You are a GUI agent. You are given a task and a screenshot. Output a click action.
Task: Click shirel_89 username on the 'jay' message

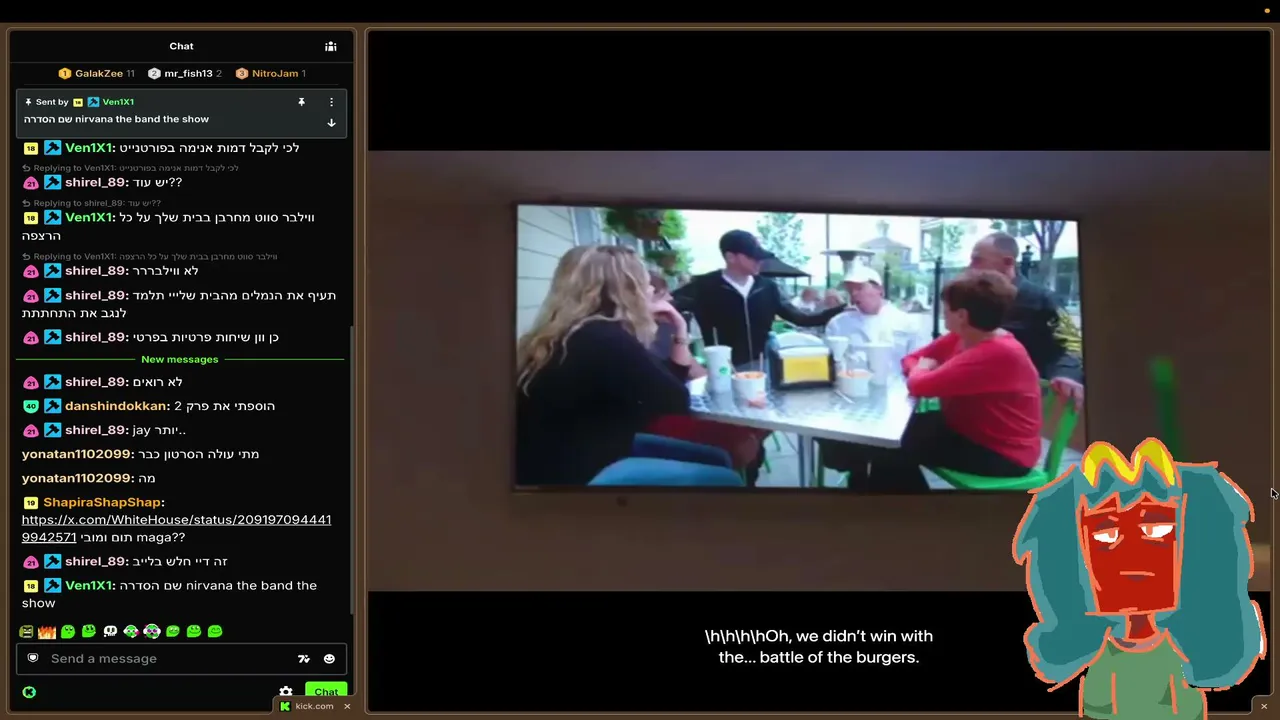click(95, 430)
